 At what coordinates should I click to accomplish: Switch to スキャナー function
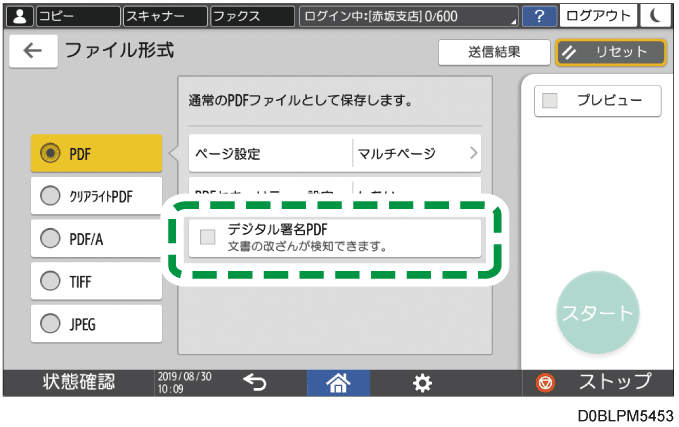(x=165, y=16)
